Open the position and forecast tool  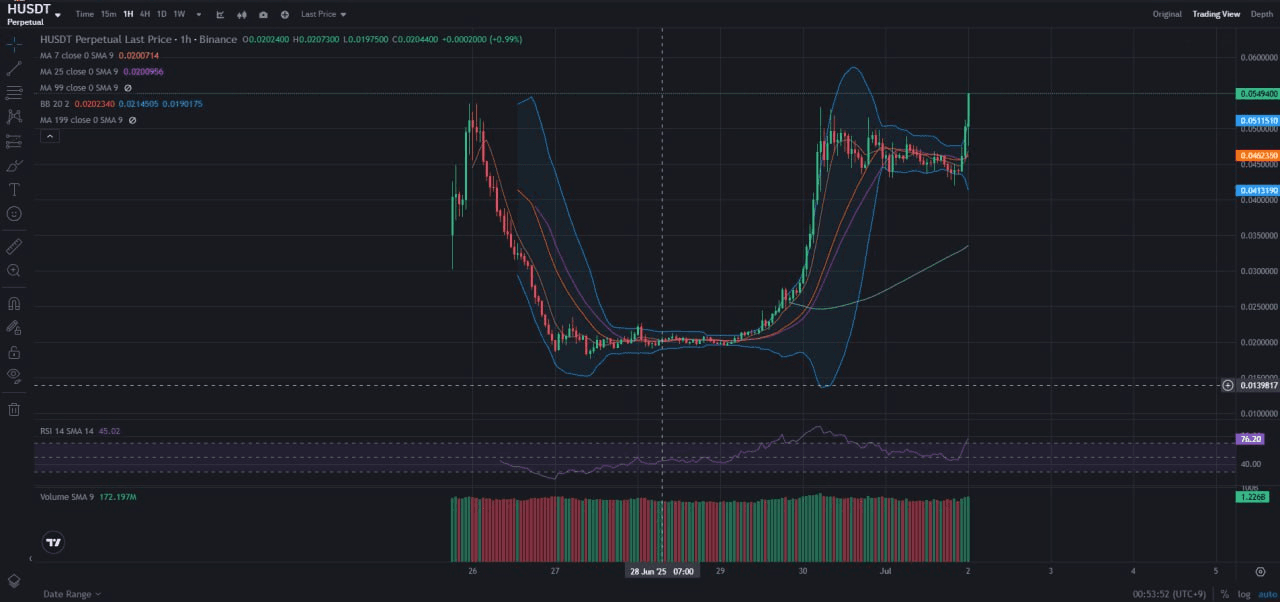click(x=14, y=141)
